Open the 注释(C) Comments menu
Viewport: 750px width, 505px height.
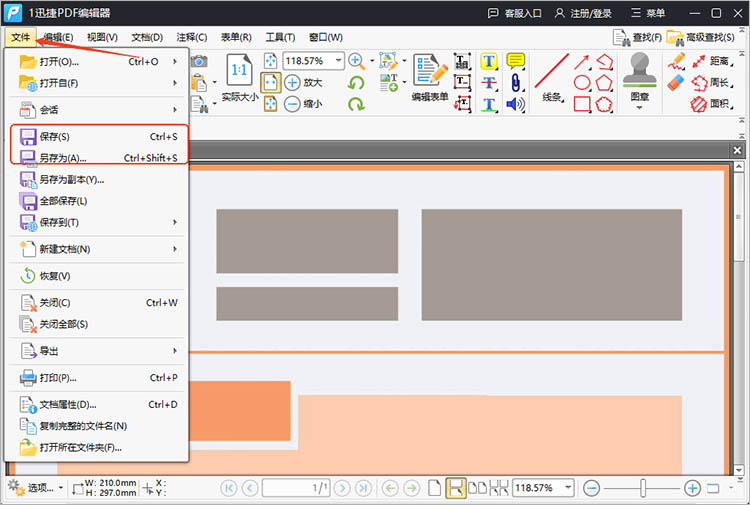[192, 37]
